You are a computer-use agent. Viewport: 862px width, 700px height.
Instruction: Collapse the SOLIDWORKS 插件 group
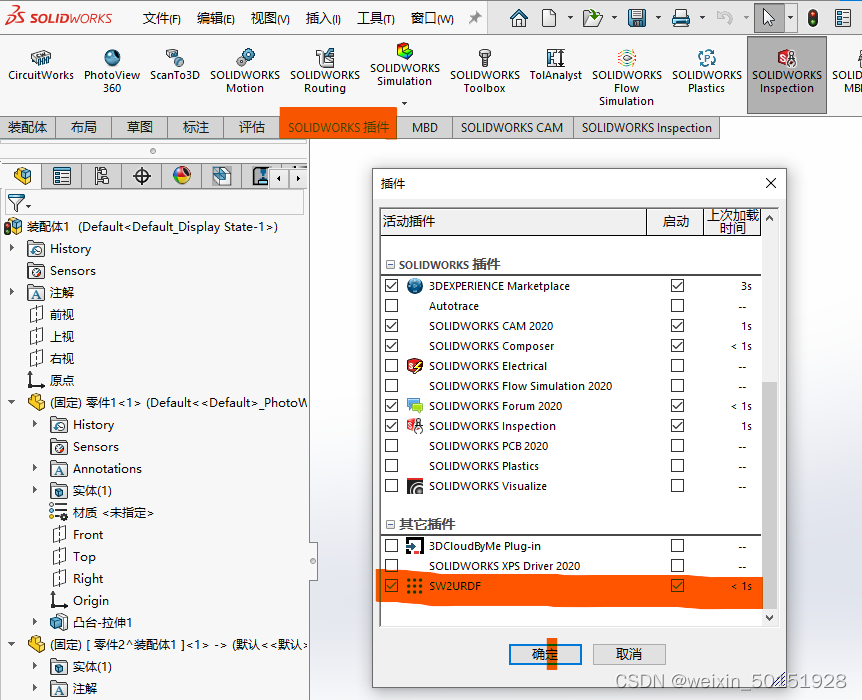pyautogui.click(x=390, y=264)
